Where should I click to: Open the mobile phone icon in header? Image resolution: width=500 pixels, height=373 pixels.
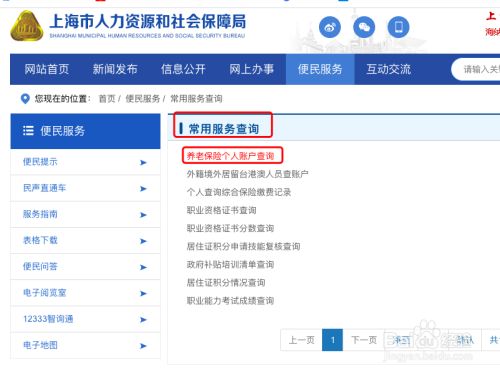(x=398, y=27)
